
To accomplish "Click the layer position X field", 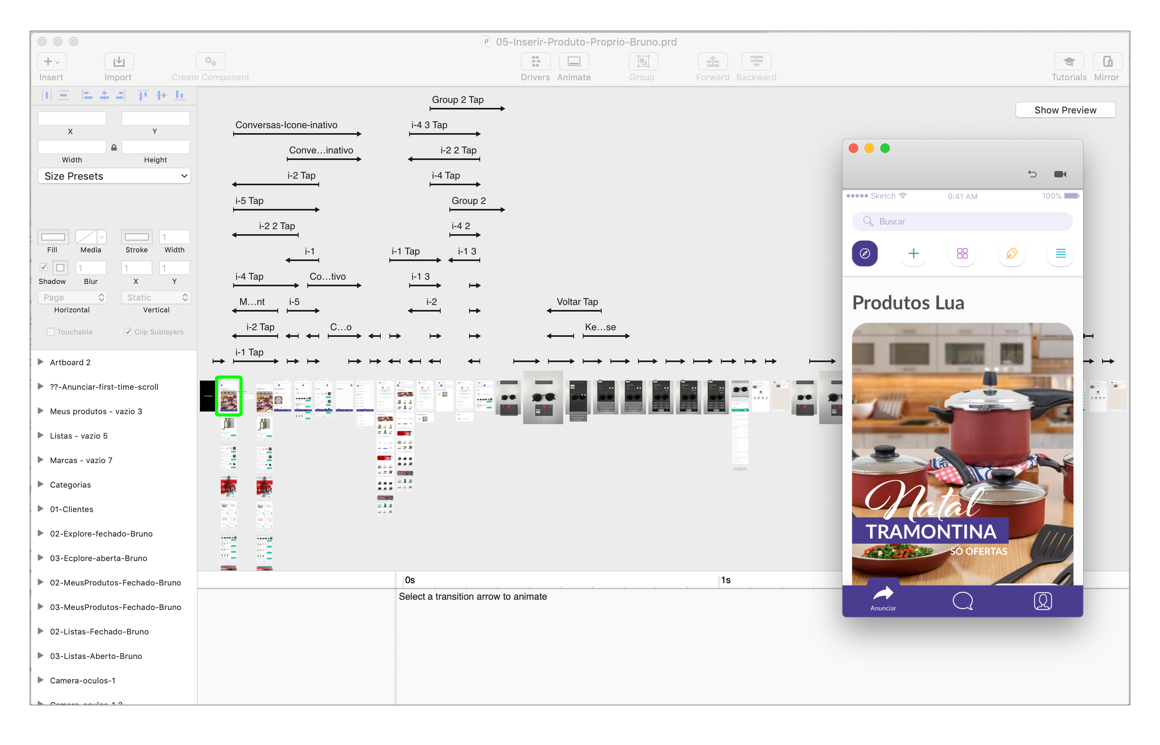I will click(72, 118).
